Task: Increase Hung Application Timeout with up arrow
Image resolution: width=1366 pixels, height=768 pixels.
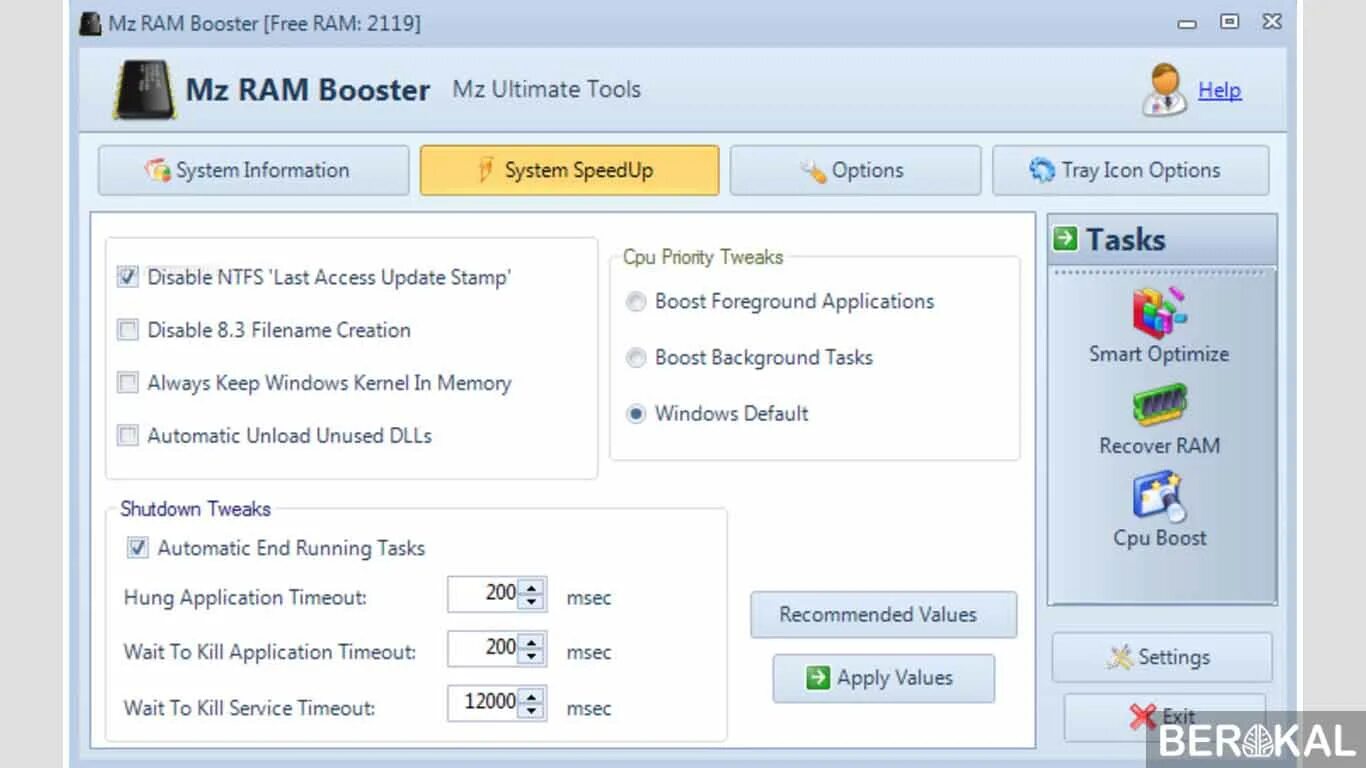Action: pyautogui.click(x=532, y=586)
